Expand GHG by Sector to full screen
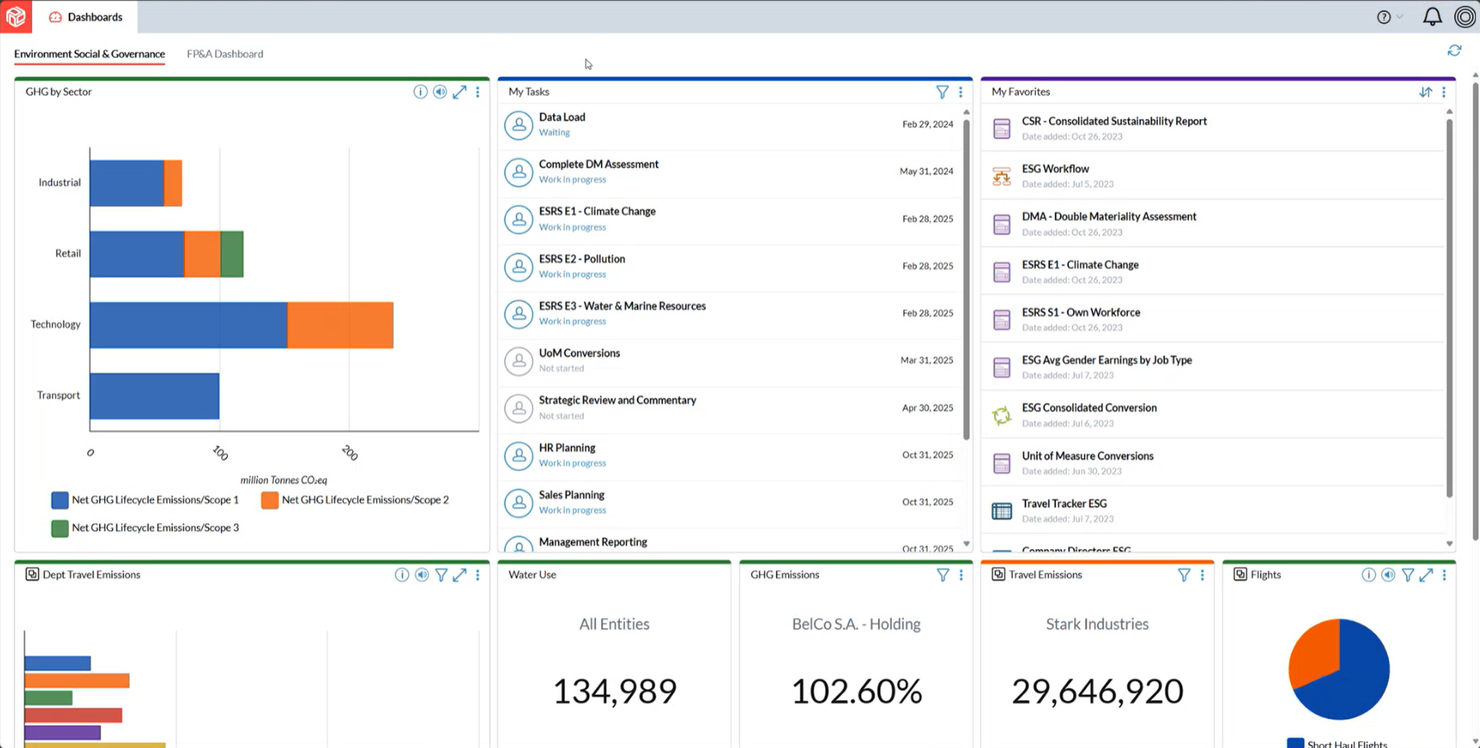This screenshot has height=748, width=1480. [459, 91]
